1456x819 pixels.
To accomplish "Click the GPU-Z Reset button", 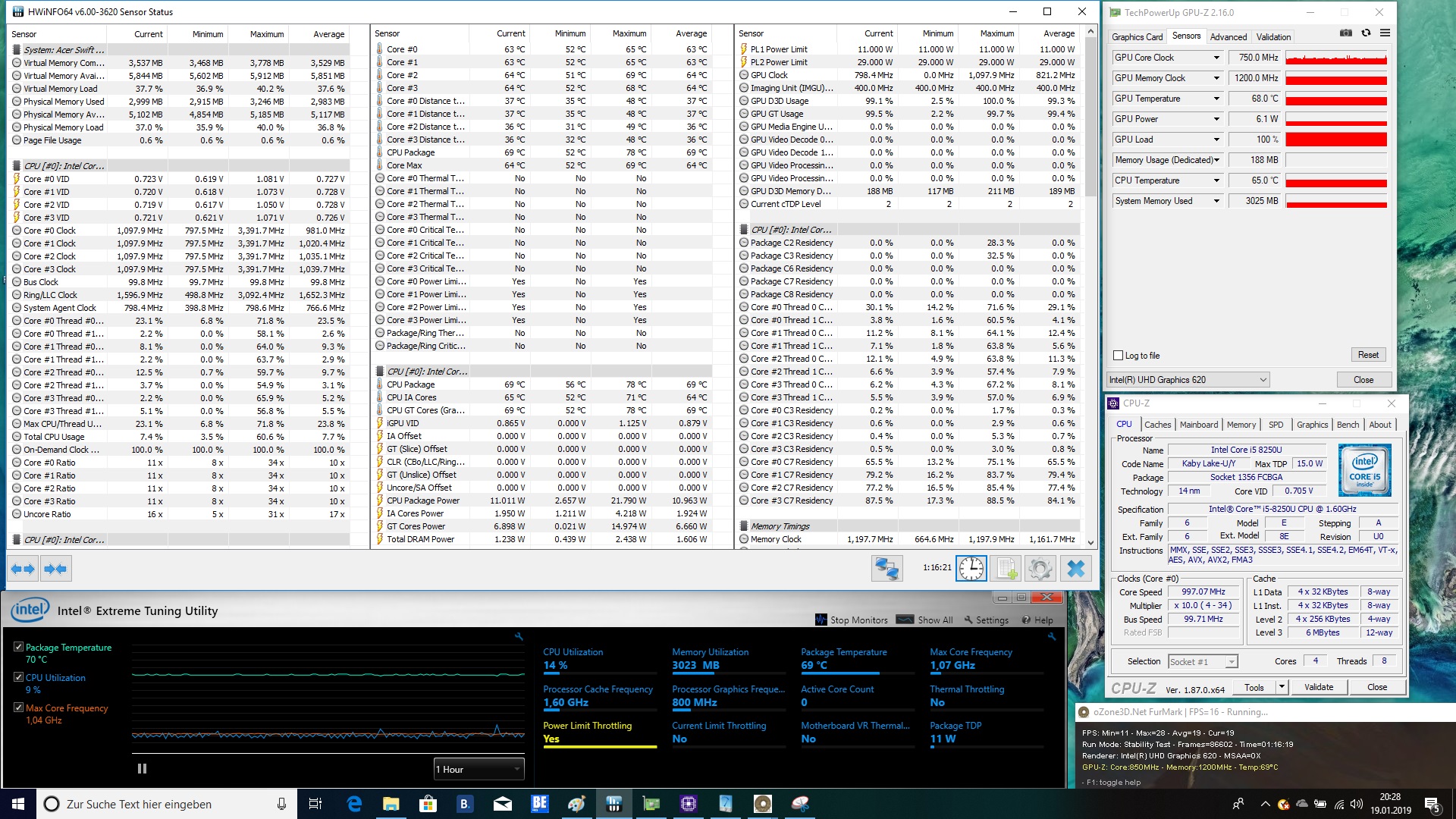I will (x=1368, y=355).
